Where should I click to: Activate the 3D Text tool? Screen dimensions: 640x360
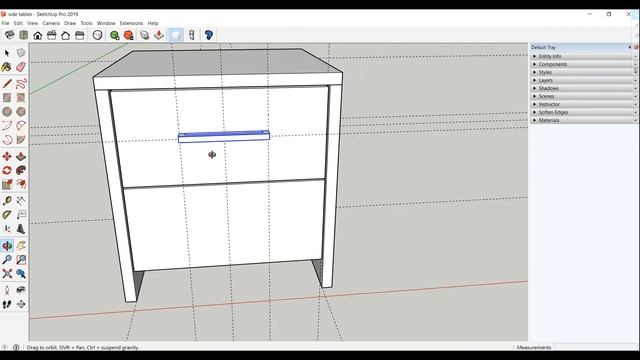pos(21,229)
